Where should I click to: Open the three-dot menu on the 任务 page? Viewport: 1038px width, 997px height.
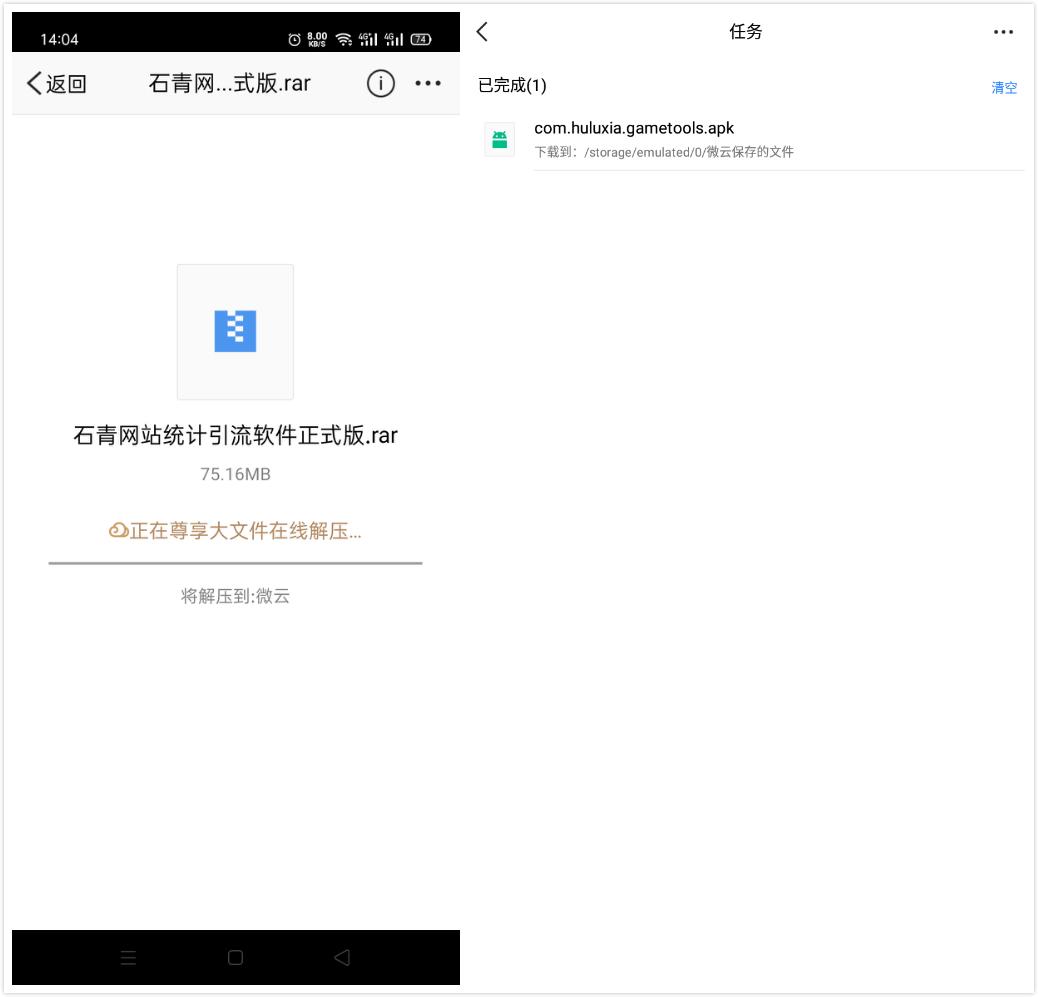tap(1003, 32)
